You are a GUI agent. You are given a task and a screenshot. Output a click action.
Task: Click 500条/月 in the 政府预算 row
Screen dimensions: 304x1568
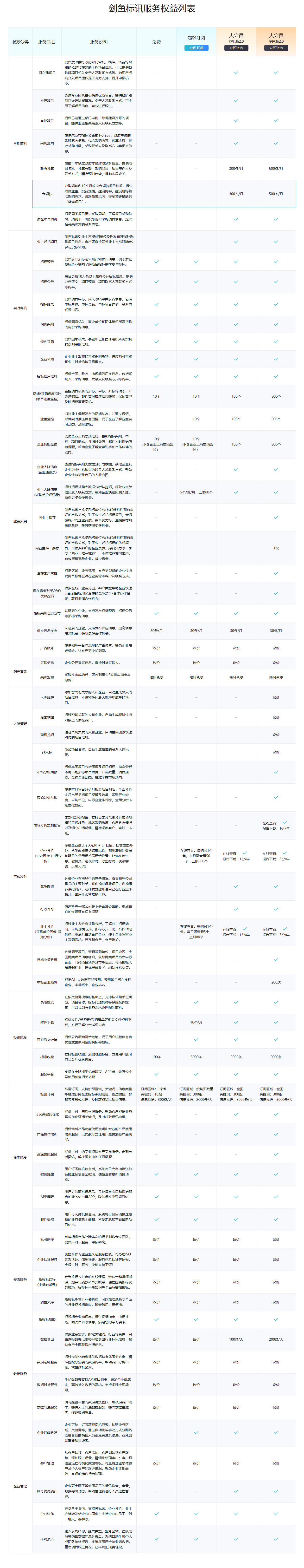pos(276,169)
